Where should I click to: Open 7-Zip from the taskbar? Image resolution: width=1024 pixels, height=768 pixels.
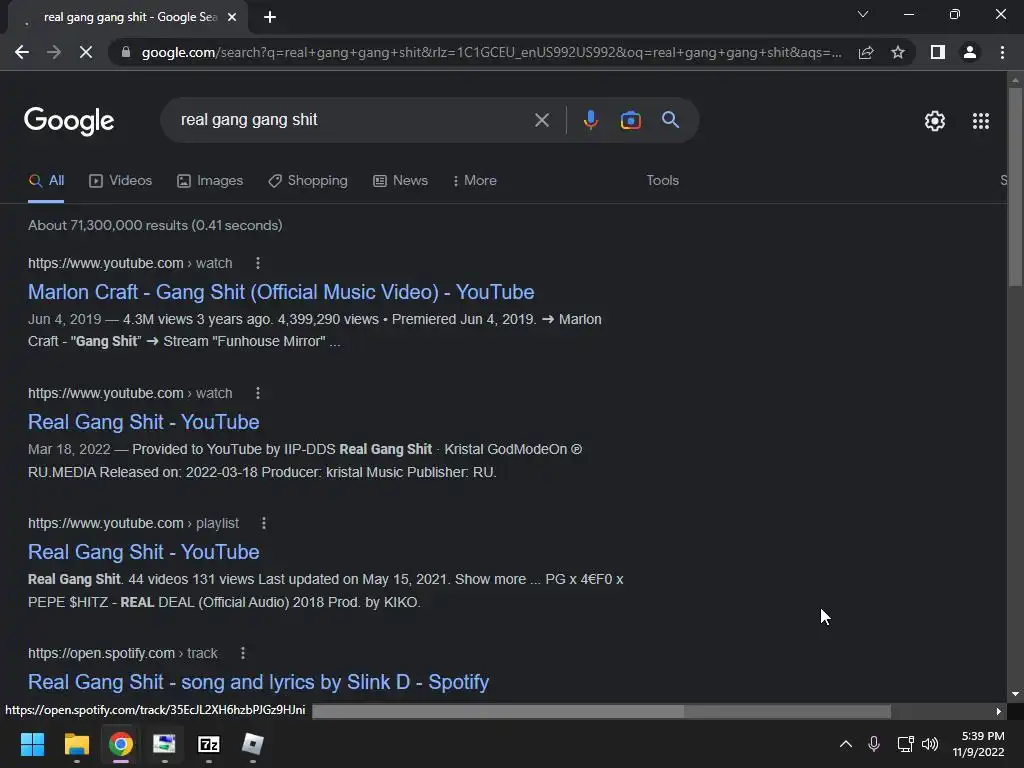pyautogui.click(x=208, y=744)
